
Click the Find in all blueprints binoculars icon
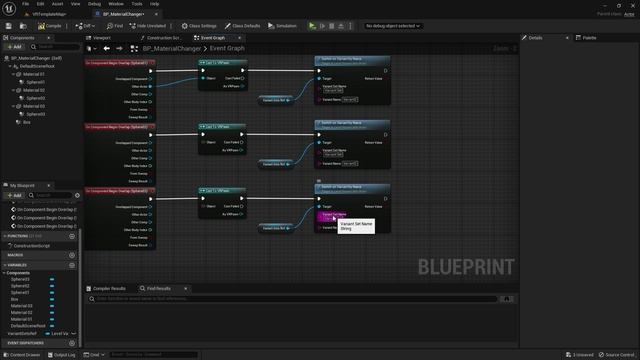(507, 299)
